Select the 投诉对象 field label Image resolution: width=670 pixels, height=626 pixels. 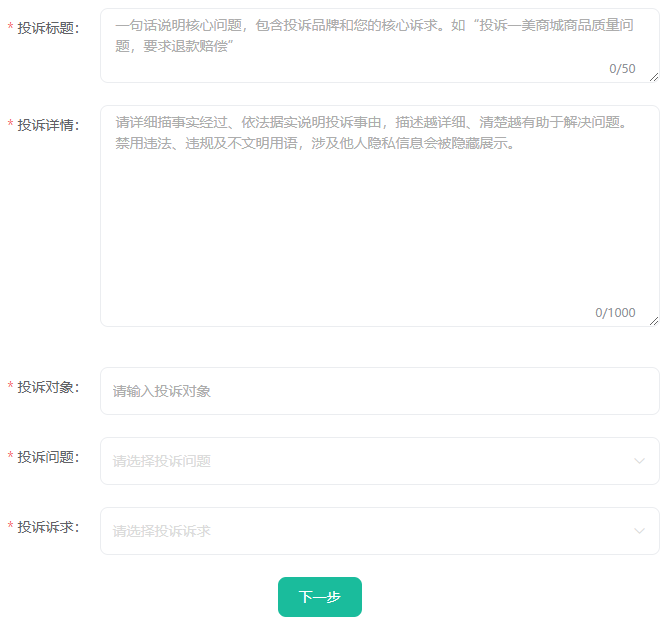(48, 387)
